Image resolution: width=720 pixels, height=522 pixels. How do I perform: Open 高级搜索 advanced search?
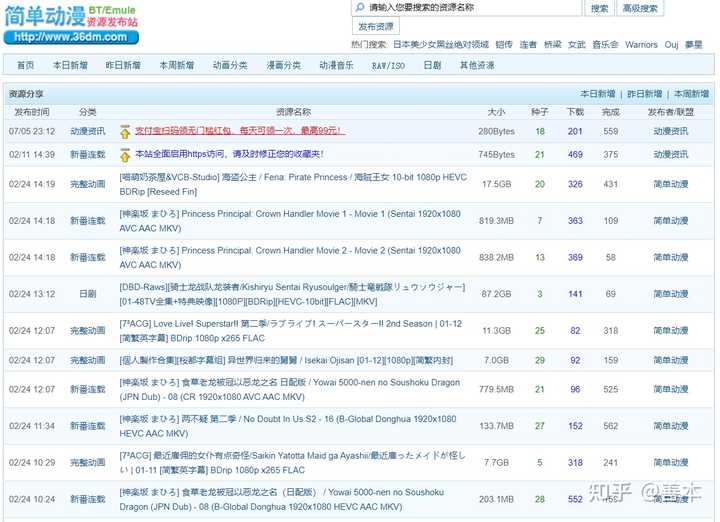(x=640, y=8)
